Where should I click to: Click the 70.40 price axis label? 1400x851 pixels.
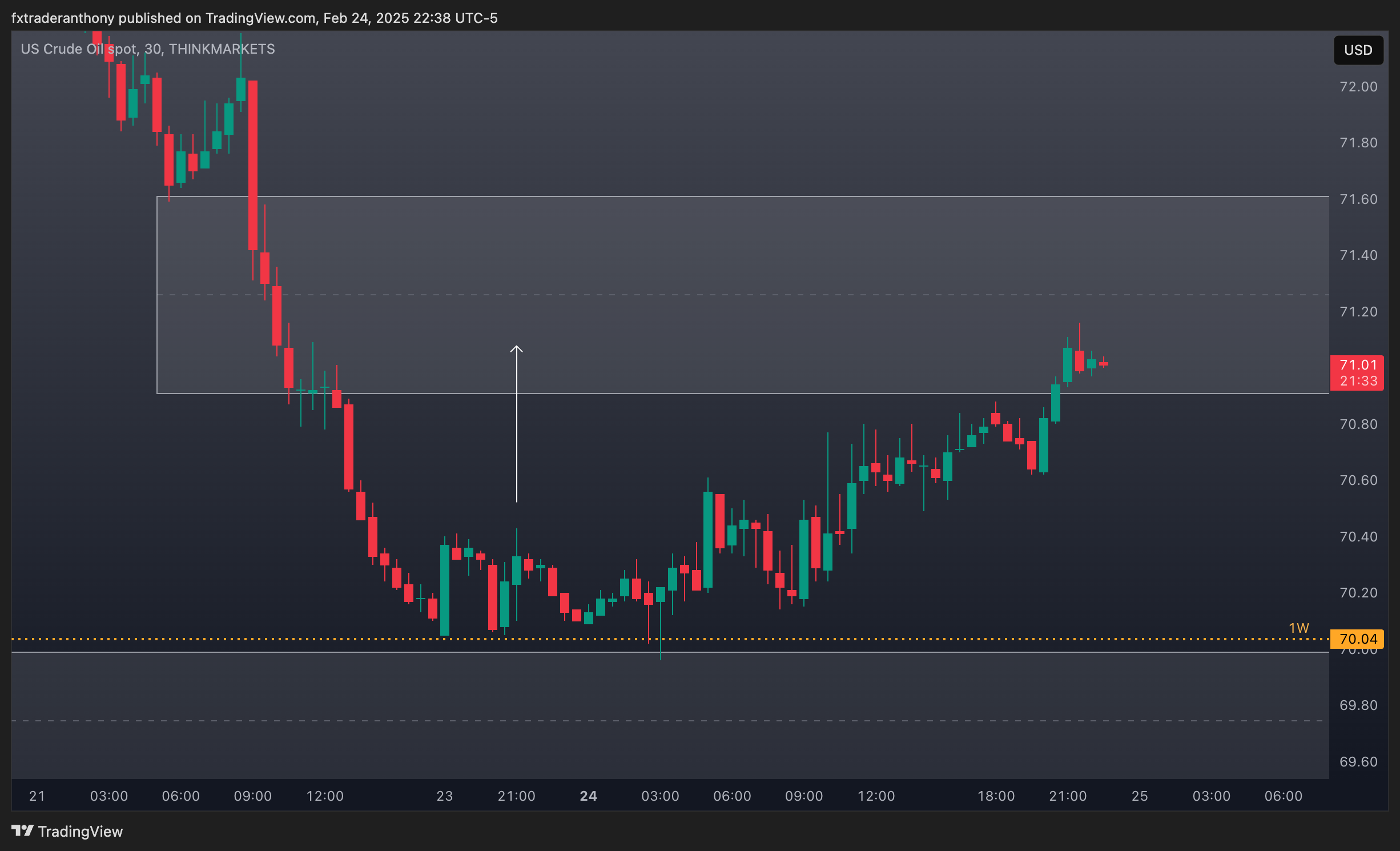click(x=1358, y=537)
